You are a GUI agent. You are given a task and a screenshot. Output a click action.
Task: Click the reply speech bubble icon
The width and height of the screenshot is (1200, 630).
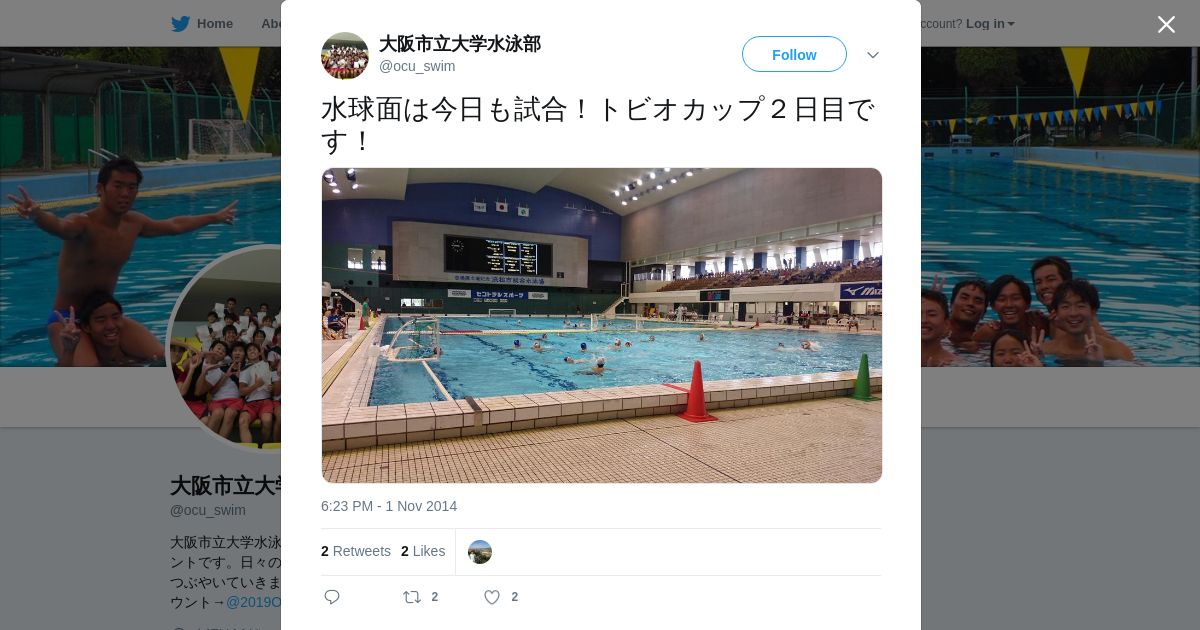pyautogui.click(x=332, y=597)
